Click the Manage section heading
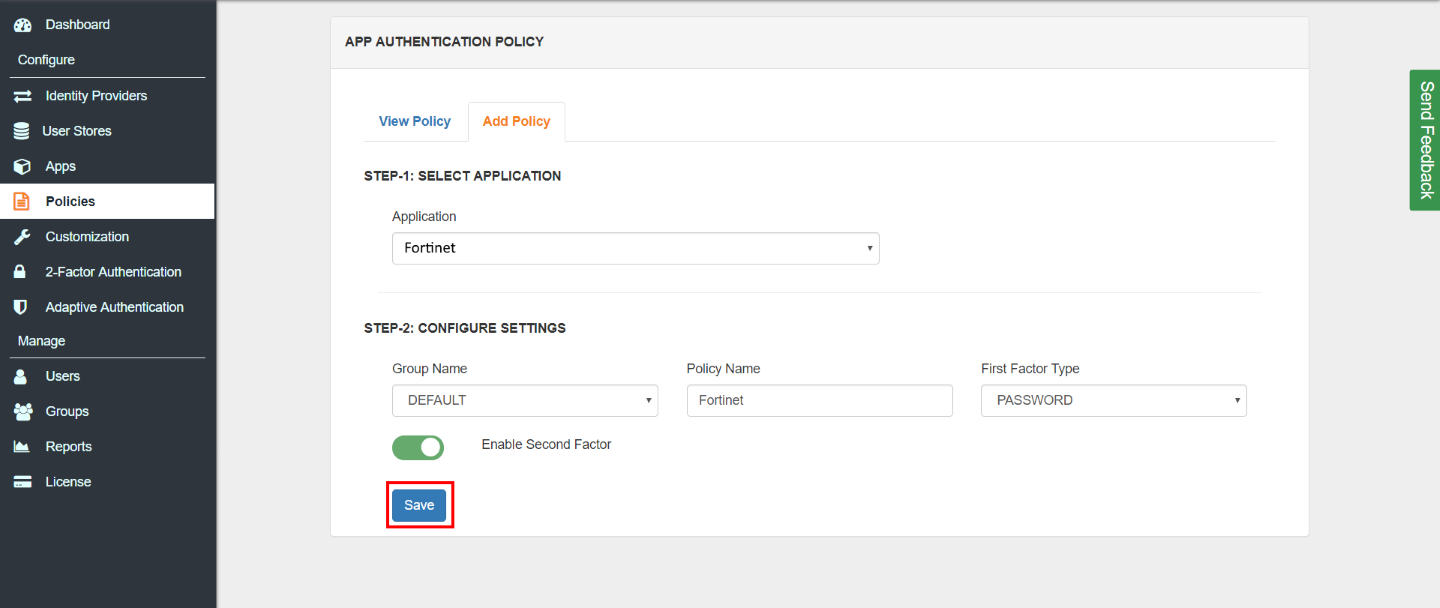This screenshot has width=1440, height=608. (41, 341)
